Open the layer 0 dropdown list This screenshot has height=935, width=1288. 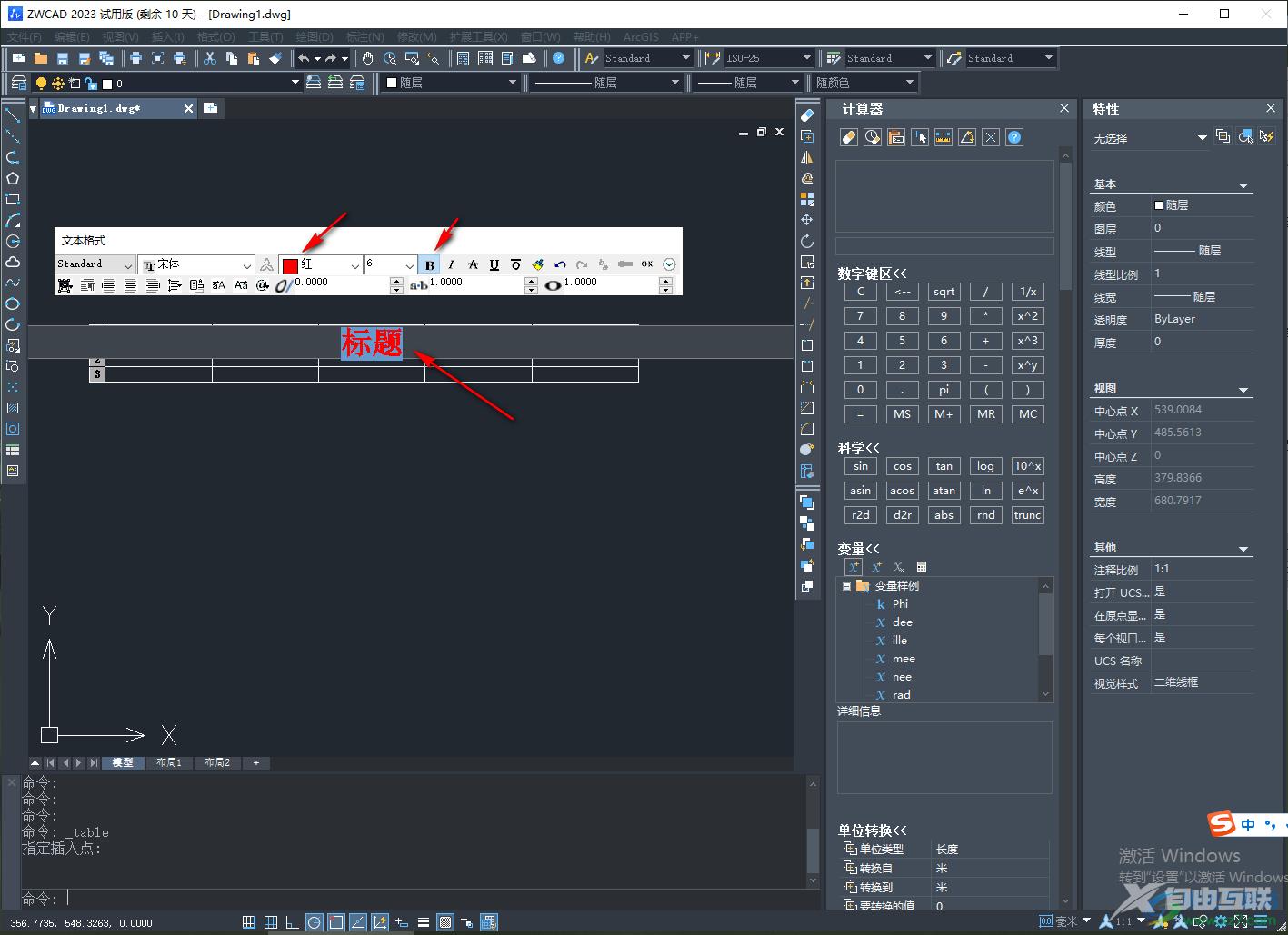tap(295, 83)
